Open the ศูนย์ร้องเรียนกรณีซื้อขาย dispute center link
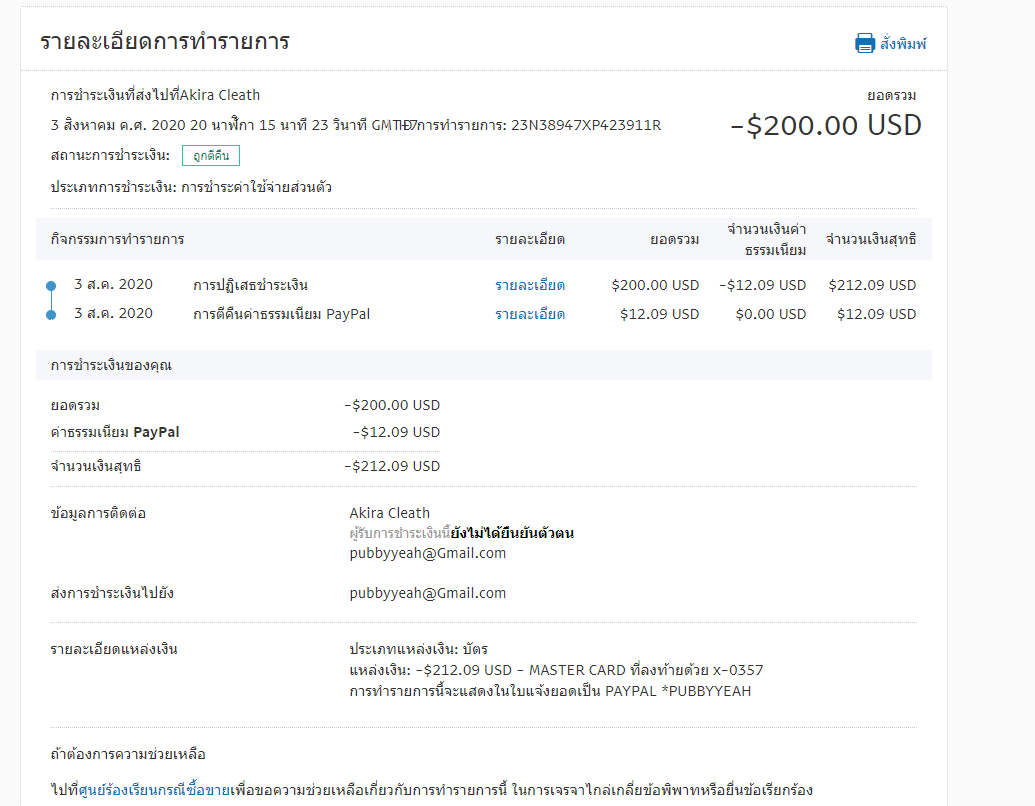Viewport: 1035px width, 806px height. pyautogui.click(x=148, y=790)
